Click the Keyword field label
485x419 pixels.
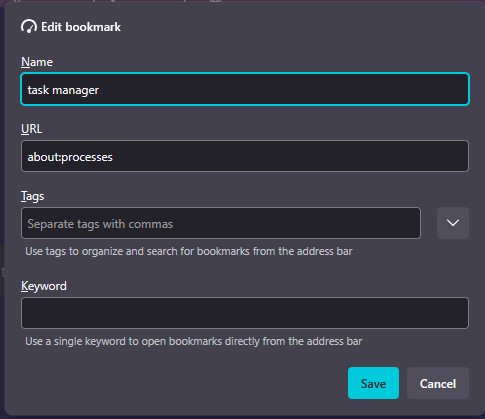click(44, 286)
